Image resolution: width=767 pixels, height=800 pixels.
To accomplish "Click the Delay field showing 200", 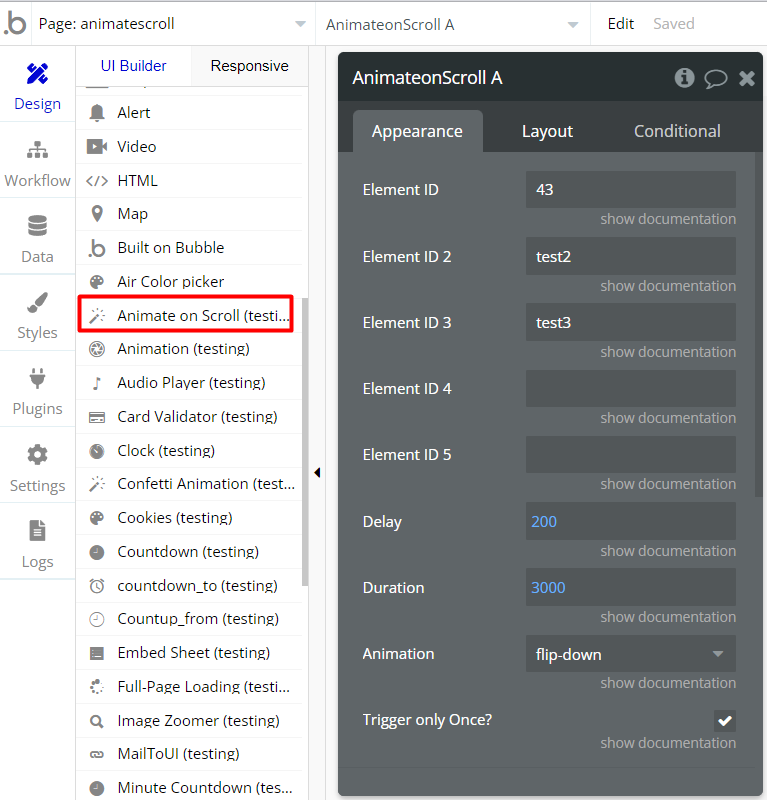I will [x=631, y=521].
